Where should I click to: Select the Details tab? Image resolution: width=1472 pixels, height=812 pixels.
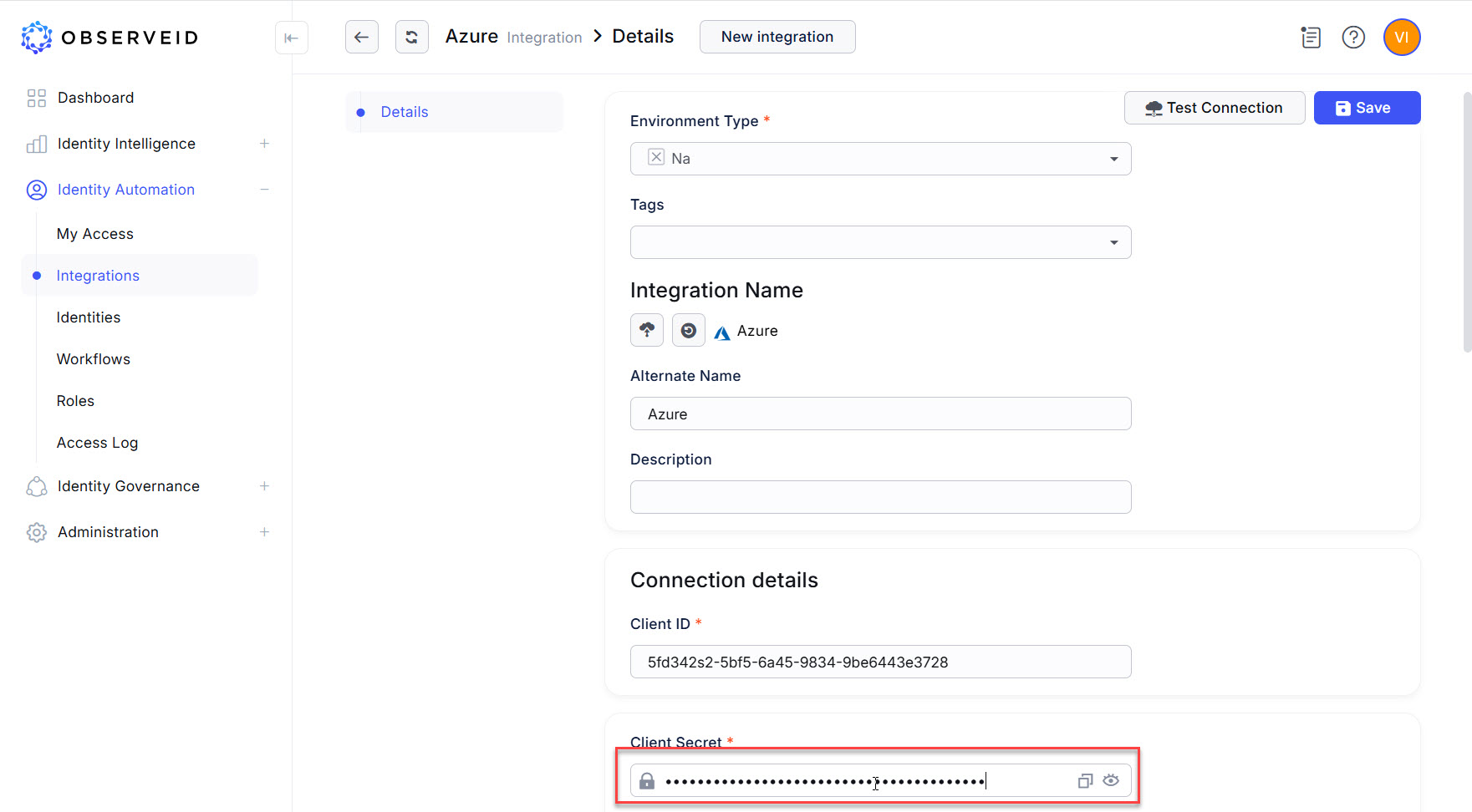tap(405, 112)
